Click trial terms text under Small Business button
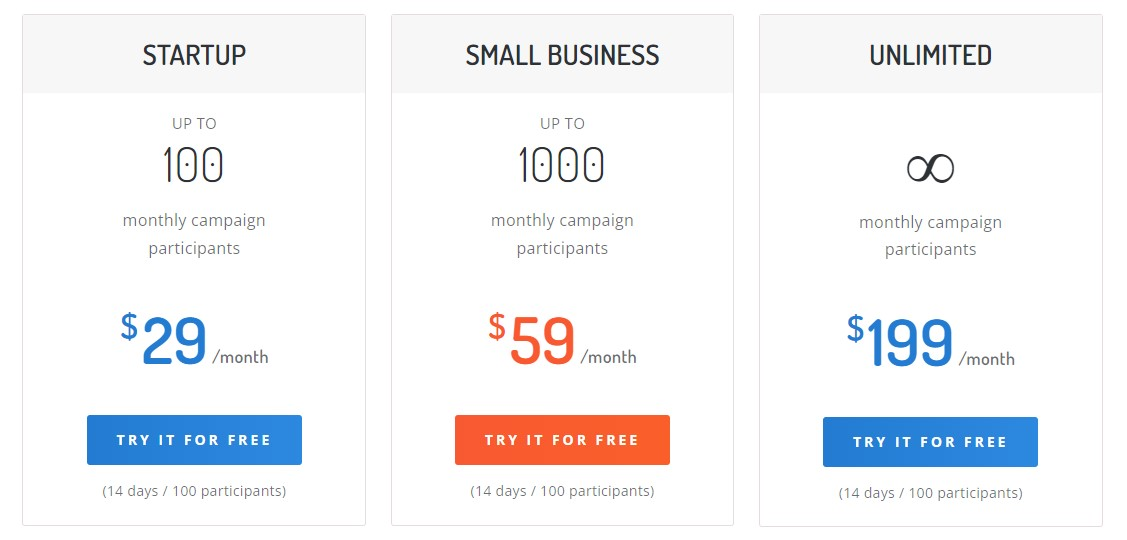The image size is (1127, 540). point(562,492)
